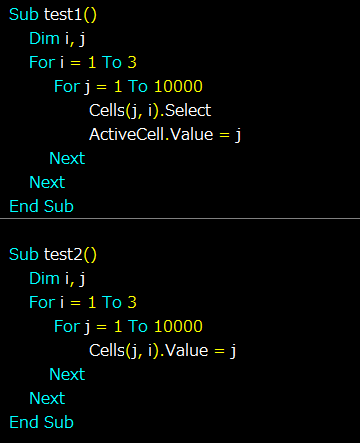The height and width of the screenshot is (443, 360).
Task: Click outer Next keyword in test1
Action: tap(47, 182)
